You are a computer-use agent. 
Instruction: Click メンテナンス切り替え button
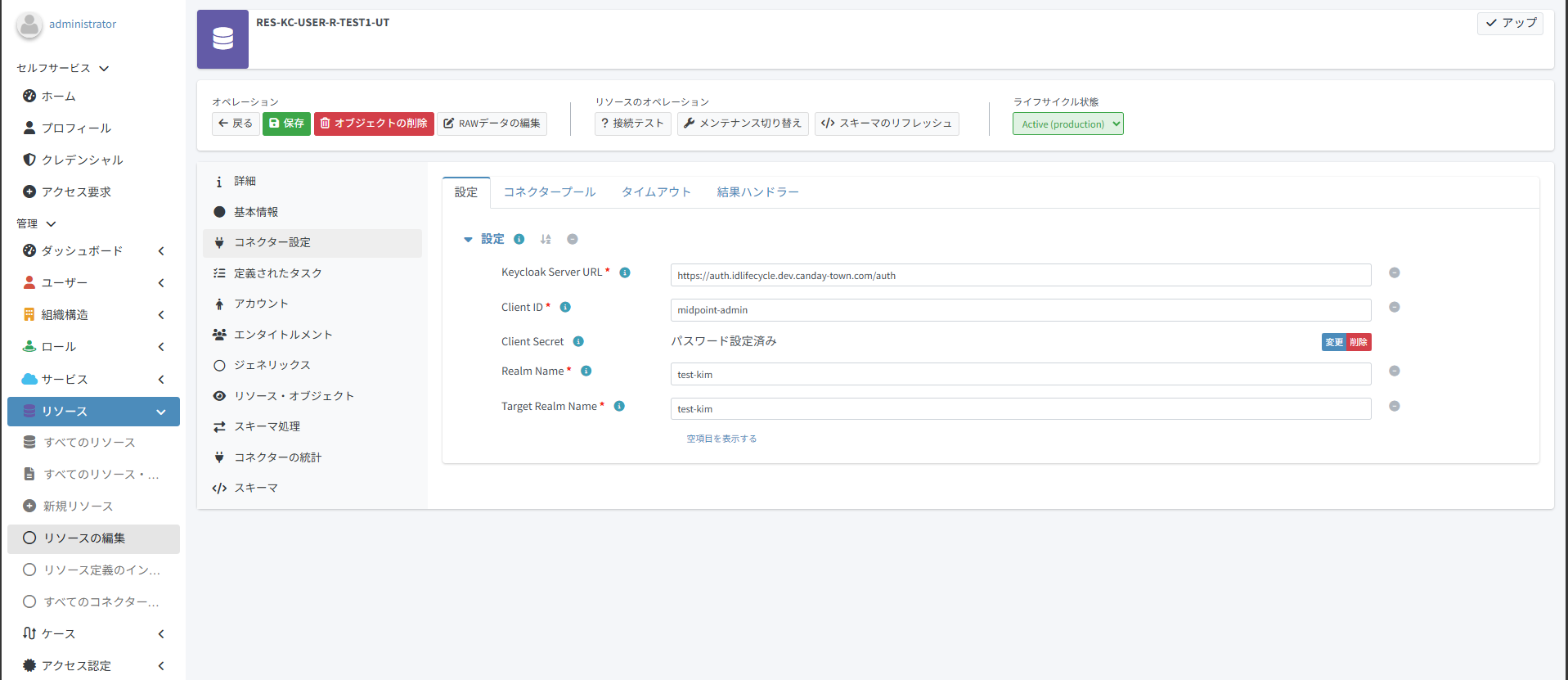pos(743,124)
